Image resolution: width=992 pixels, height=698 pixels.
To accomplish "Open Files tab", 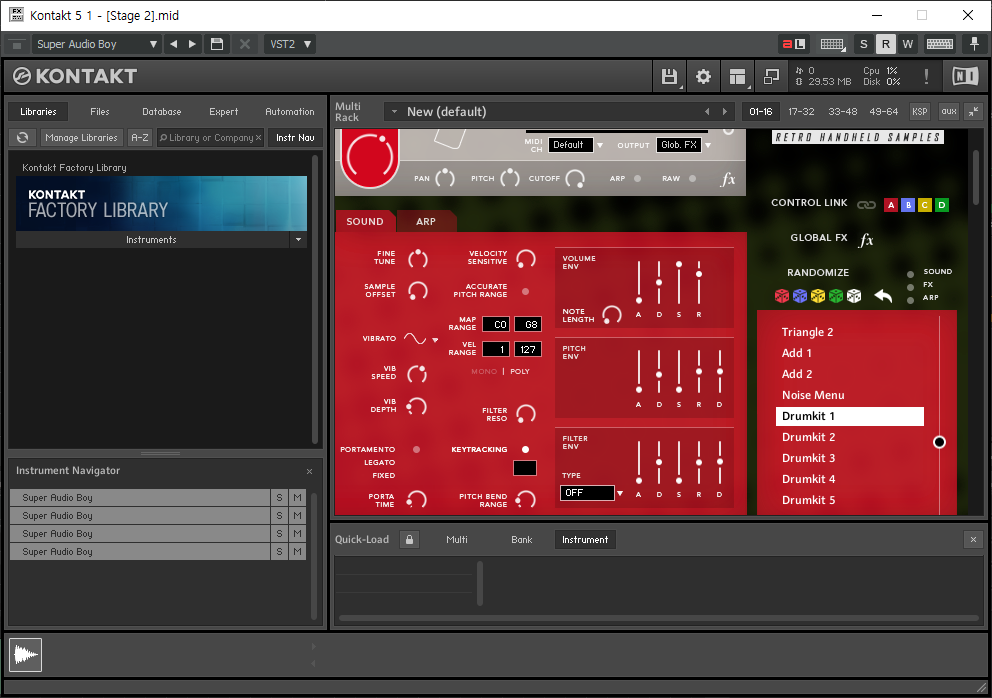I will point(100,111).
